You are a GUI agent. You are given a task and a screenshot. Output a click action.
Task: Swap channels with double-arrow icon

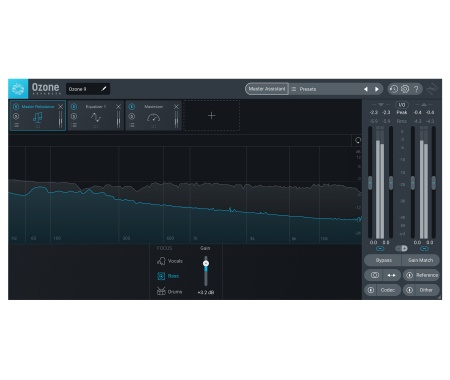coord(391,275)
